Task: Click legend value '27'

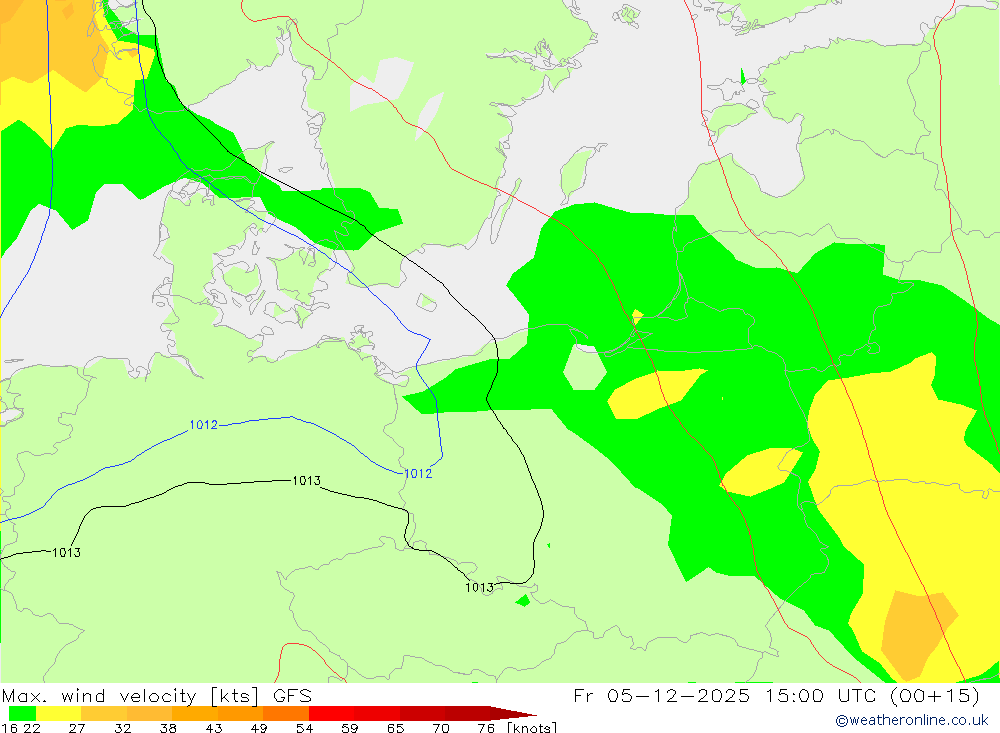Action: (x=77, y=728)
